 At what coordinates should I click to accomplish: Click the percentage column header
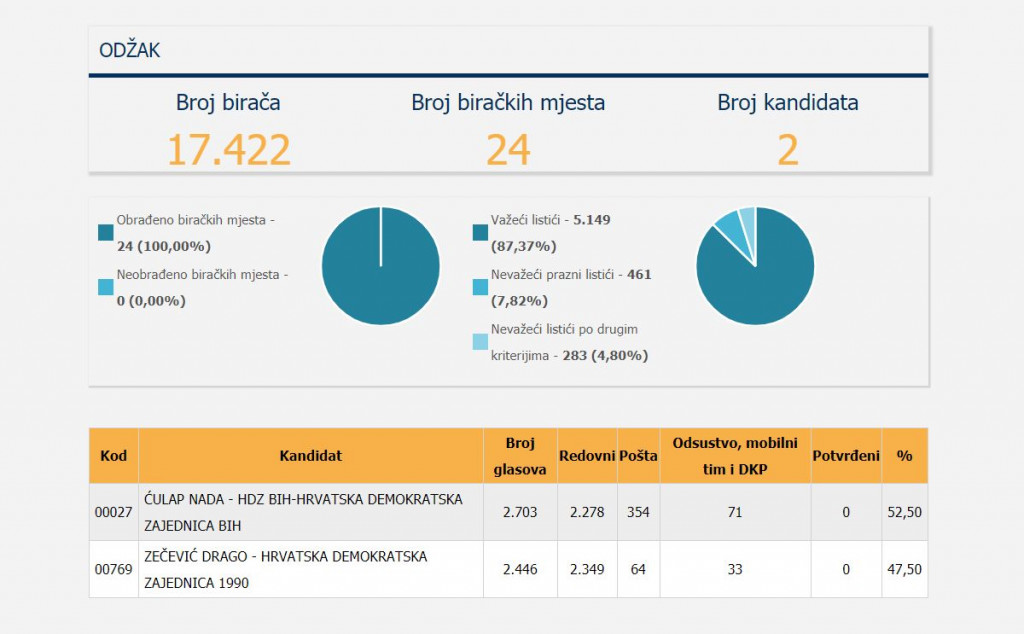pos(904,456)
